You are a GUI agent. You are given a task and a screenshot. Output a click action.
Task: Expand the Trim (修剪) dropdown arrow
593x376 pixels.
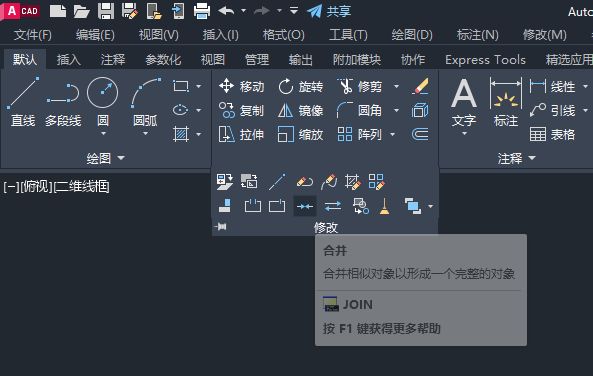396,87
